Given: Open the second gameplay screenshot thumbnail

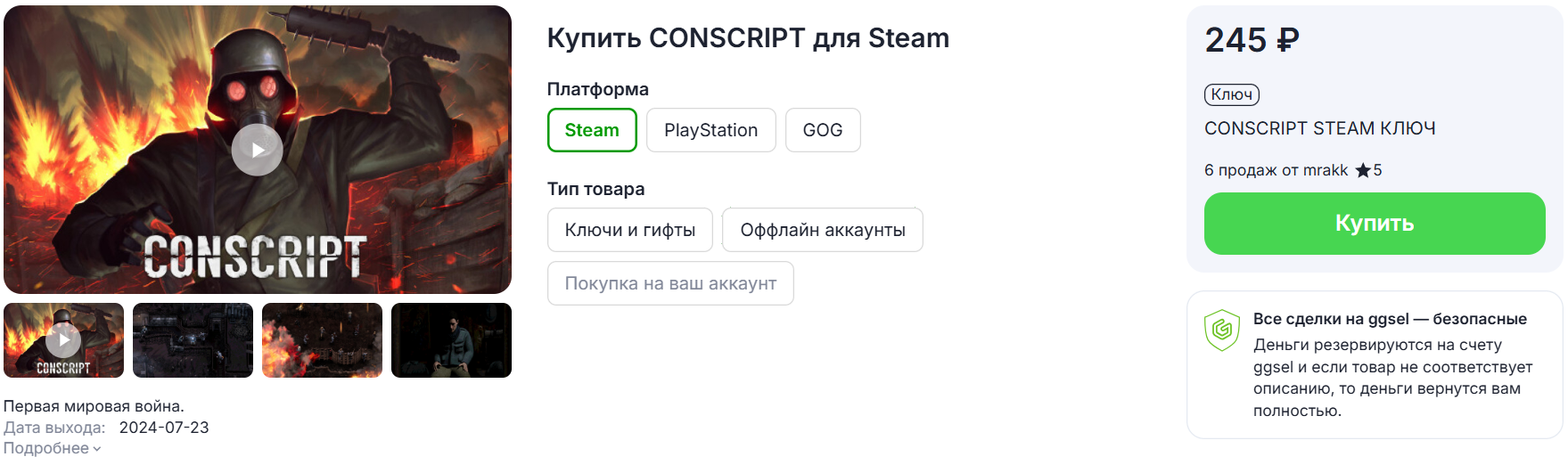Looking at the screenshot, I should point(193,340).
